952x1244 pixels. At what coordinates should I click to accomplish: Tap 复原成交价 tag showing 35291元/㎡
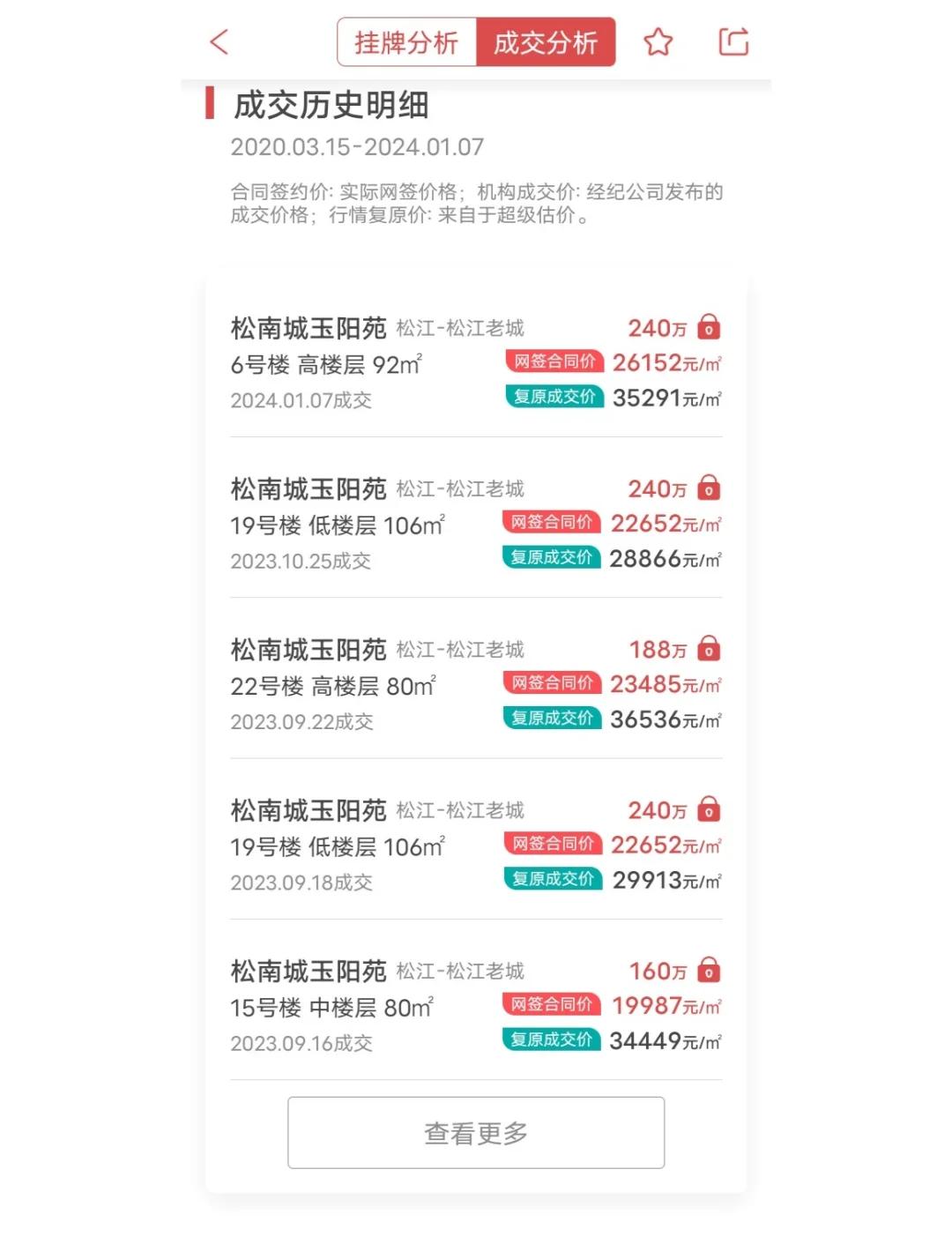(x=554, y=397)
